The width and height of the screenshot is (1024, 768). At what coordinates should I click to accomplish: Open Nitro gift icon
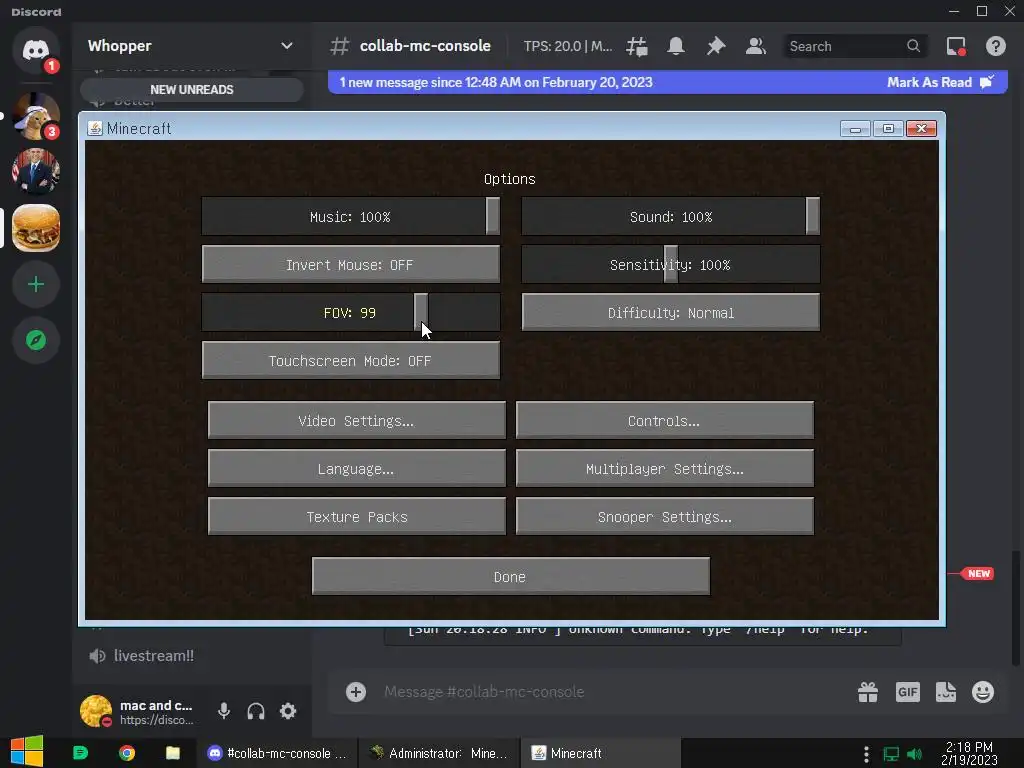[868, 692]
